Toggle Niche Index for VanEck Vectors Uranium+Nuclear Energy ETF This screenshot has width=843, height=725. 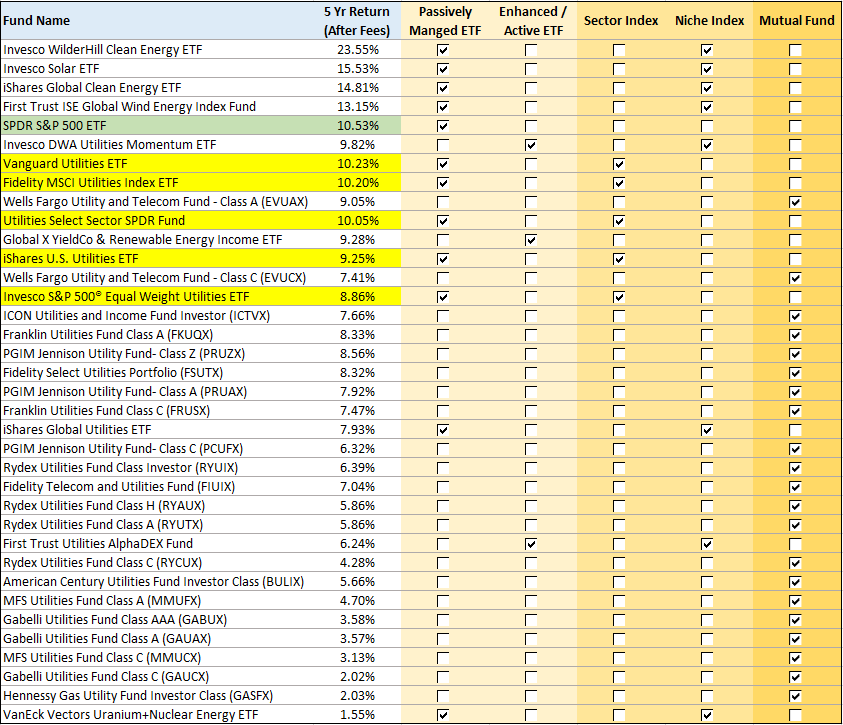tap(706, 715)
